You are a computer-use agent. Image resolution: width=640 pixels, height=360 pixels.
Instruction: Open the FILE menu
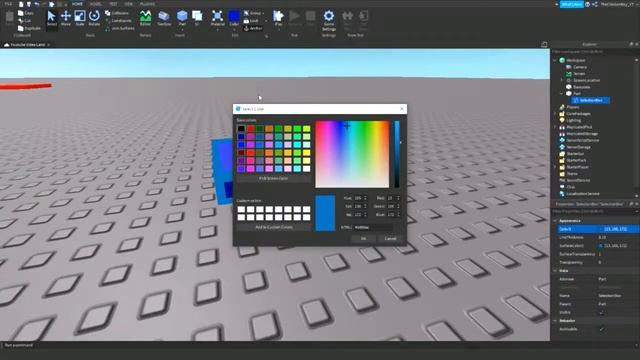click(x=8, y=4)
